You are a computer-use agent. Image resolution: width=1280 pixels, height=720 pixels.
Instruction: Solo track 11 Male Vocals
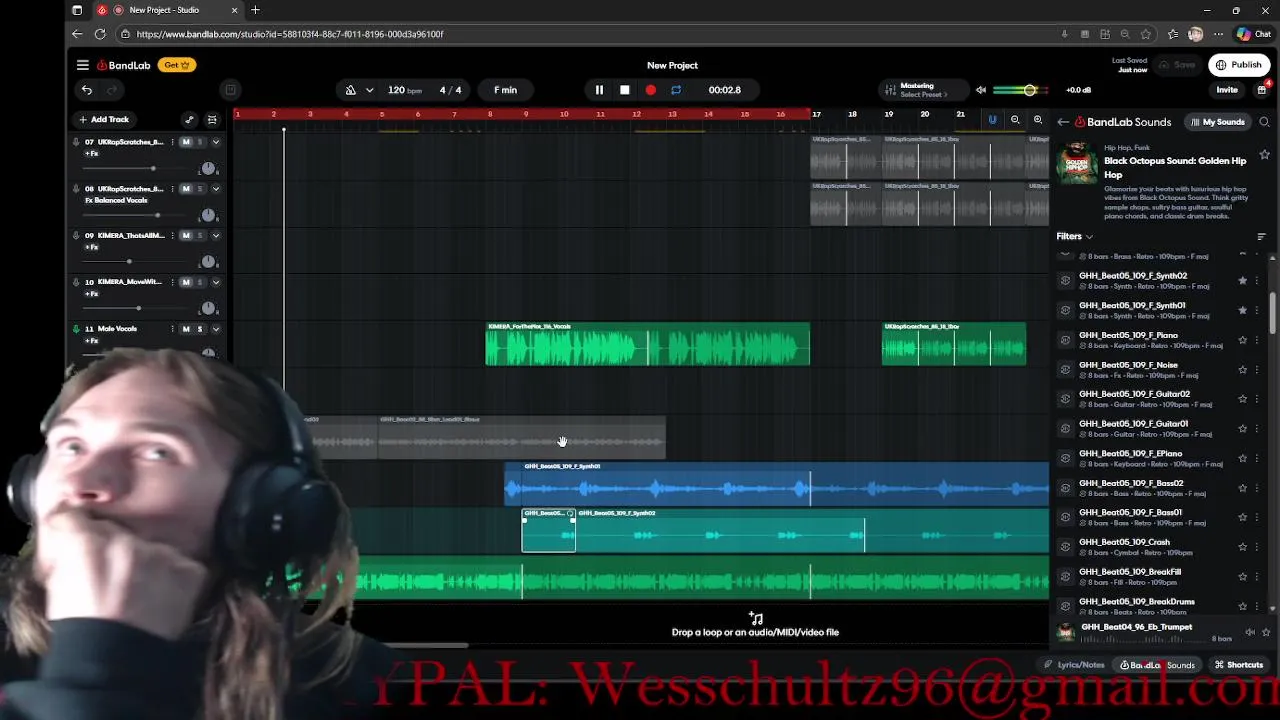tap(200, 329)
